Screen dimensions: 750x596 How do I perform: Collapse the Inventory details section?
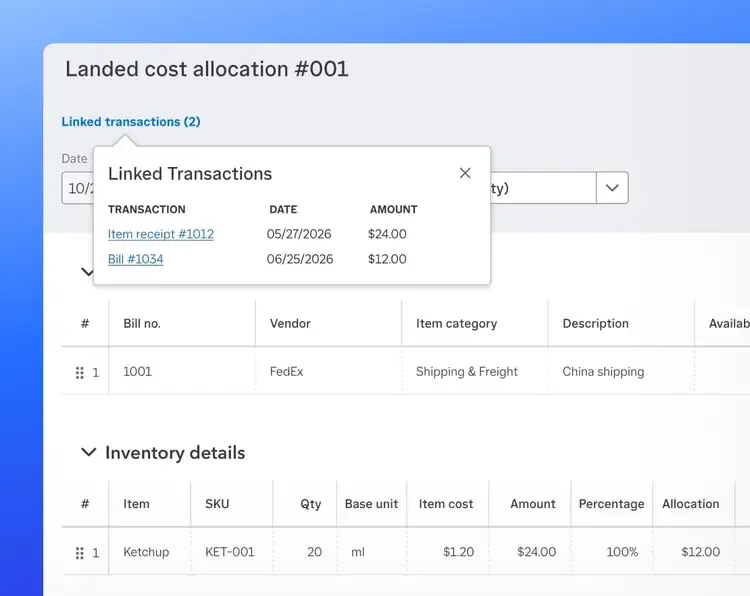pyautogui.click(x=88, y=452)
